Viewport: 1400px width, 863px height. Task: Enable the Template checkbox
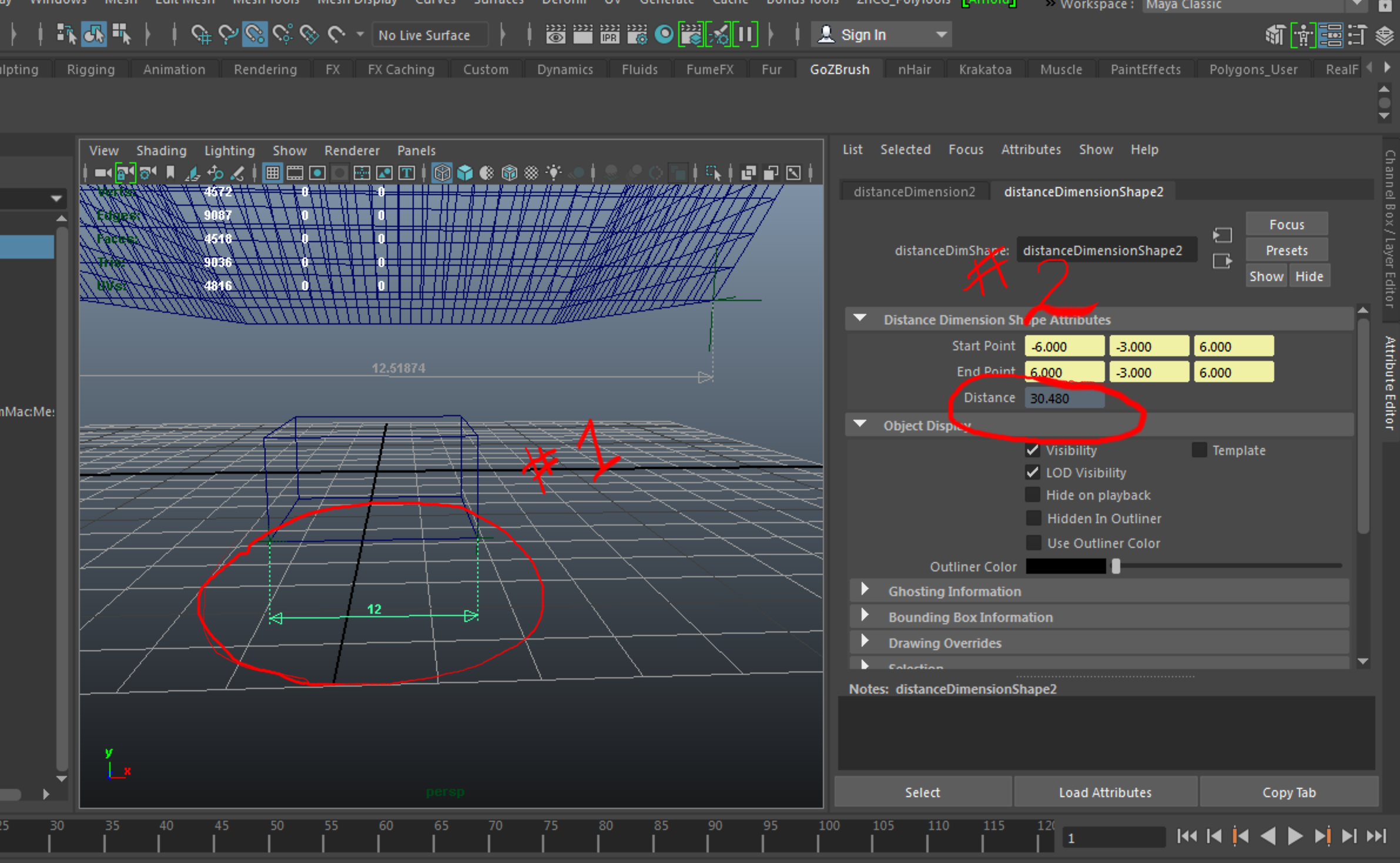[1199, 450]
